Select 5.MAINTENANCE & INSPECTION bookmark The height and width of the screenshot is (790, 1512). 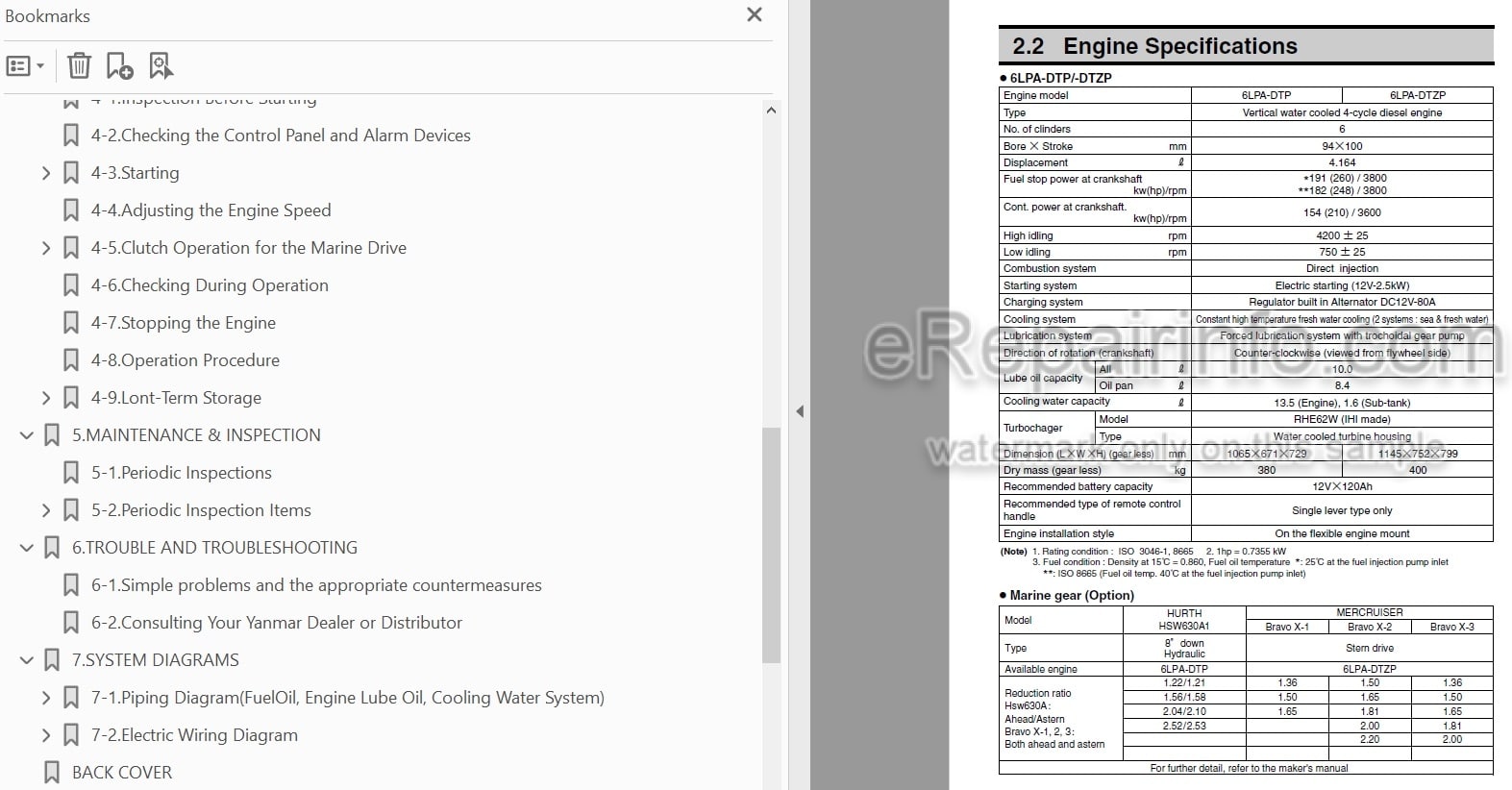coord(196,435)
